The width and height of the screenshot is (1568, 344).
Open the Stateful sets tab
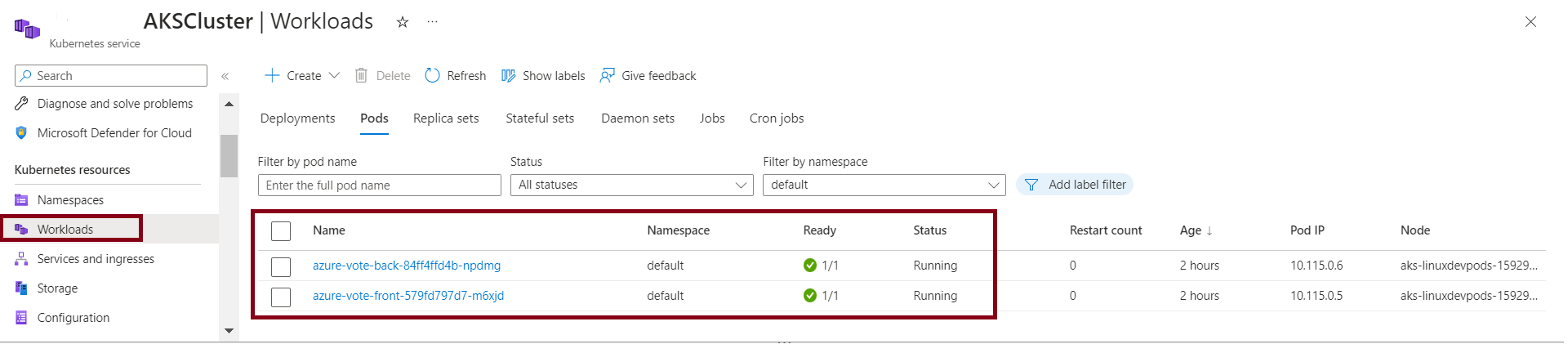pyautogui.click(x=540, y=118)
